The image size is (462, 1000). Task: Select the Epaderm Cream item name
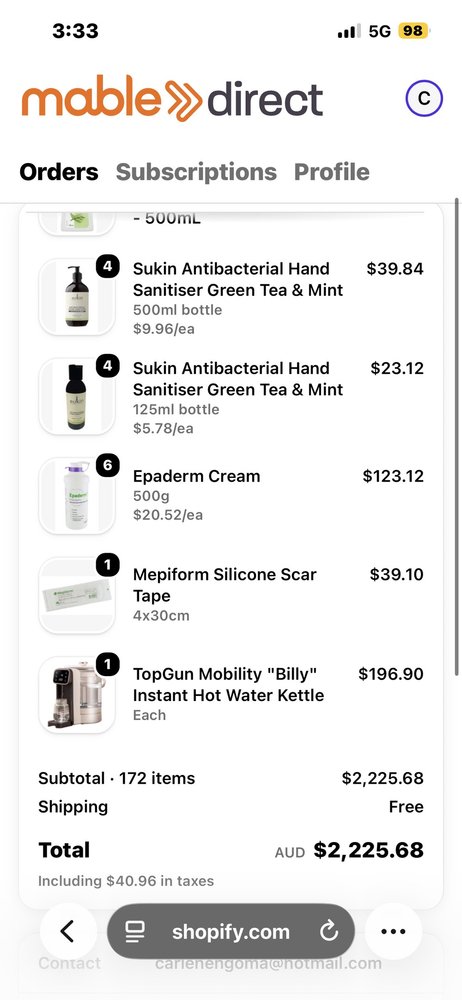click(x=197, y=476)
